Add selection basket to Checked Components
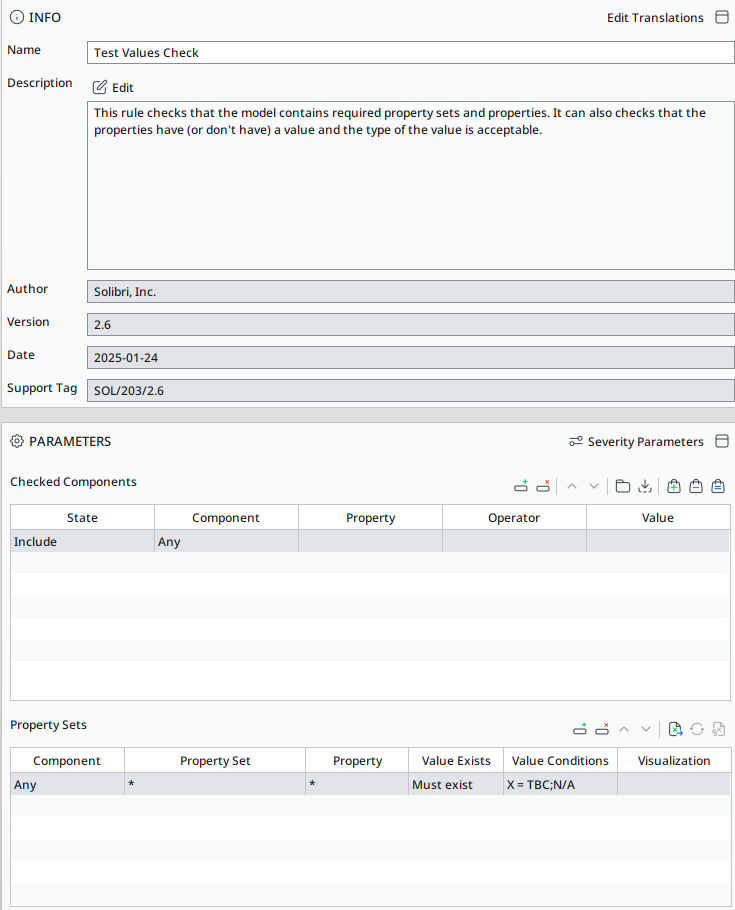The image size is (735, 910). pyautogui.click(x=674, y=486)
